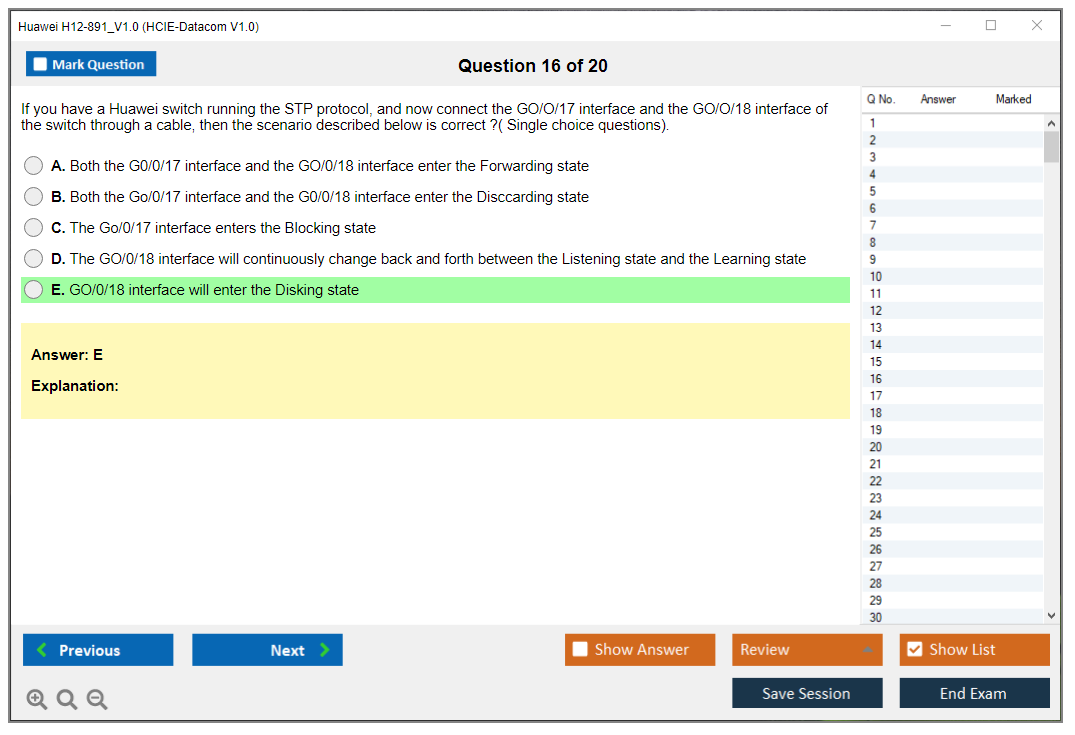Uncheck the Show List checkbox
This screenshot has height=735, width=1075.
coord(914,650)
